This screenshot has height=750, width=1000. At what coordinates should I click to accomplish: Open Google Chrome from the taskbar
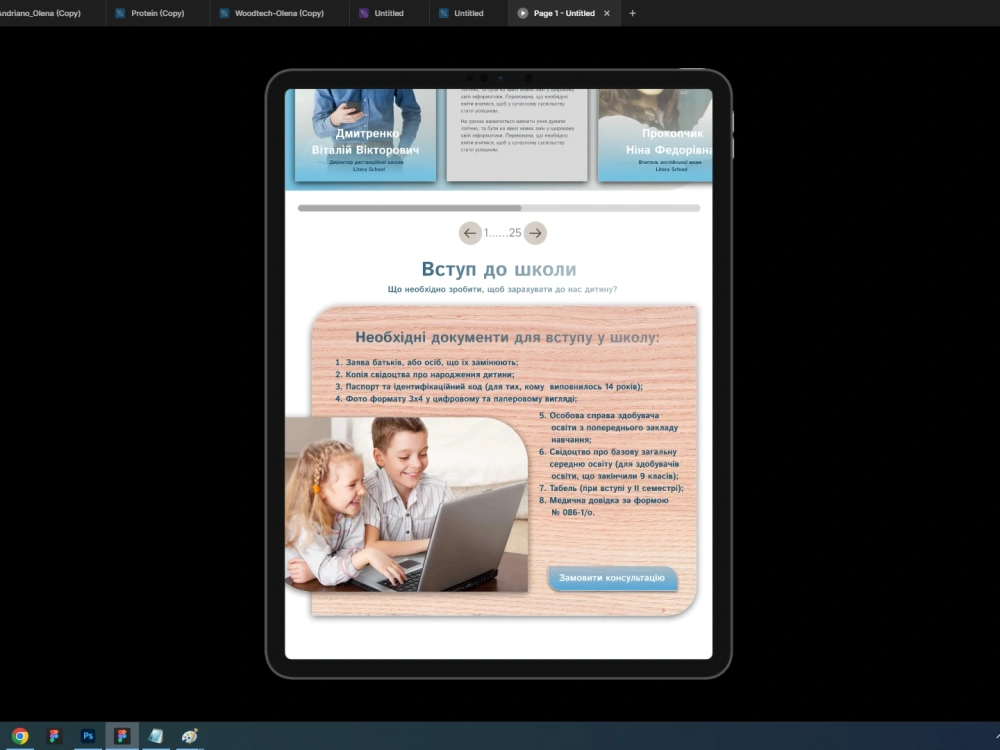(20, 736)
